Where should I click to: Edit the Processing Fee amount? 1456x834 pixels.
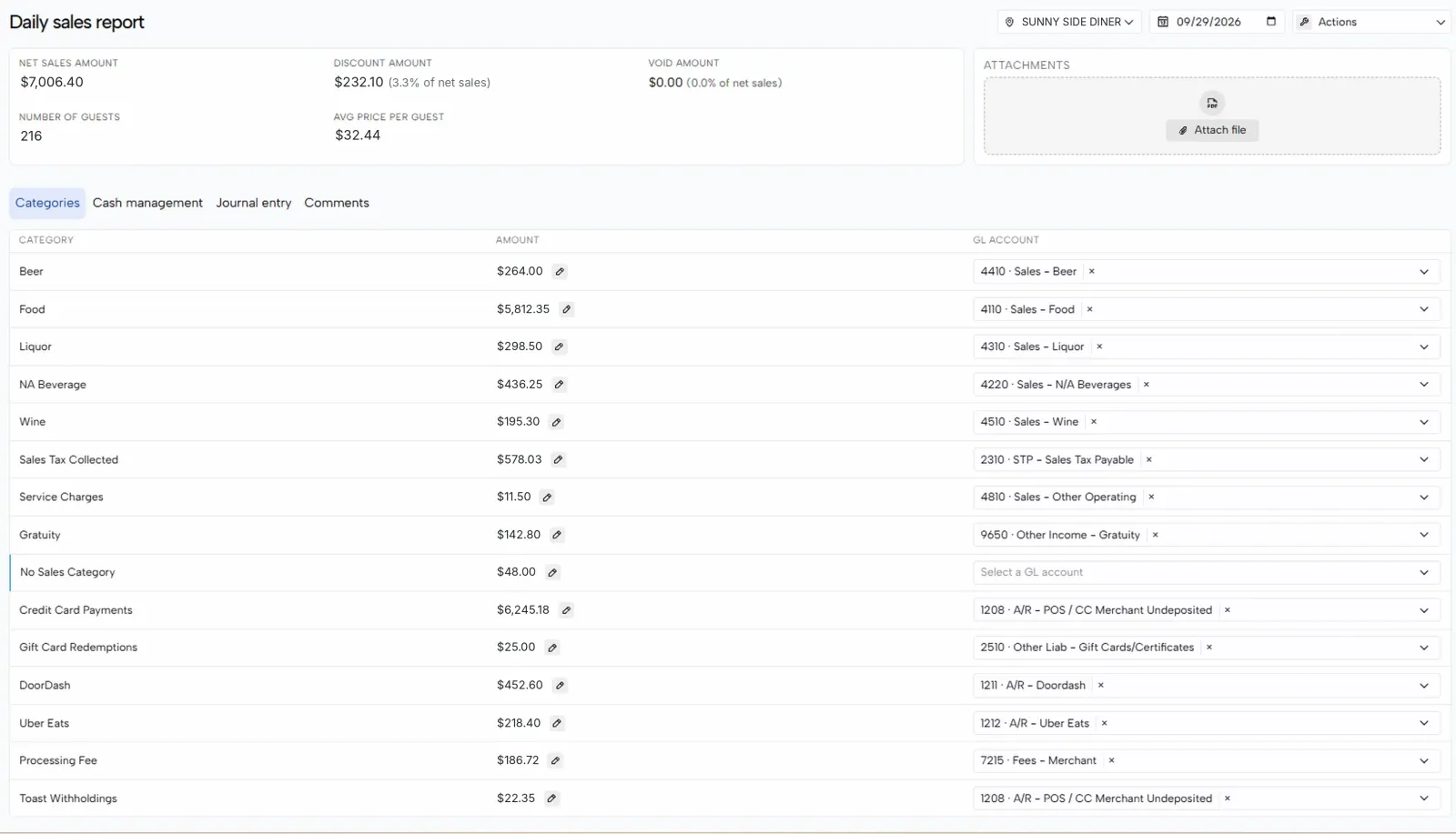click(x=555, y=760)
